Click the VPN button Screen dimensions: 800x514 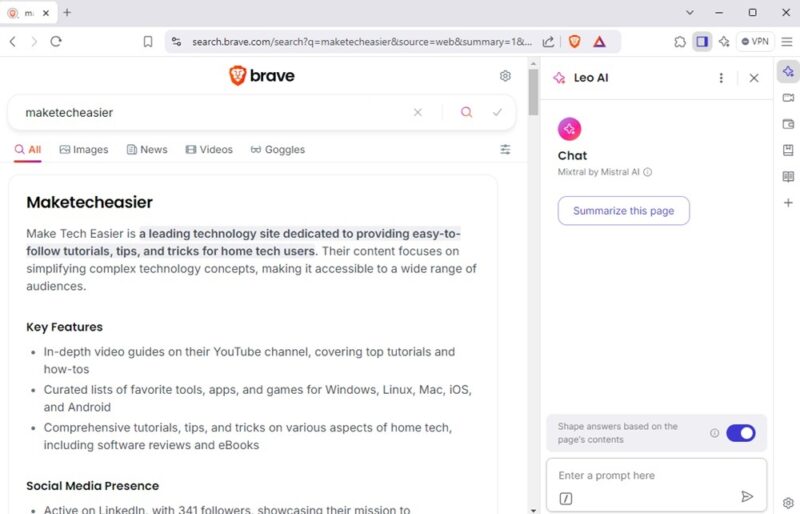(755, 41)
